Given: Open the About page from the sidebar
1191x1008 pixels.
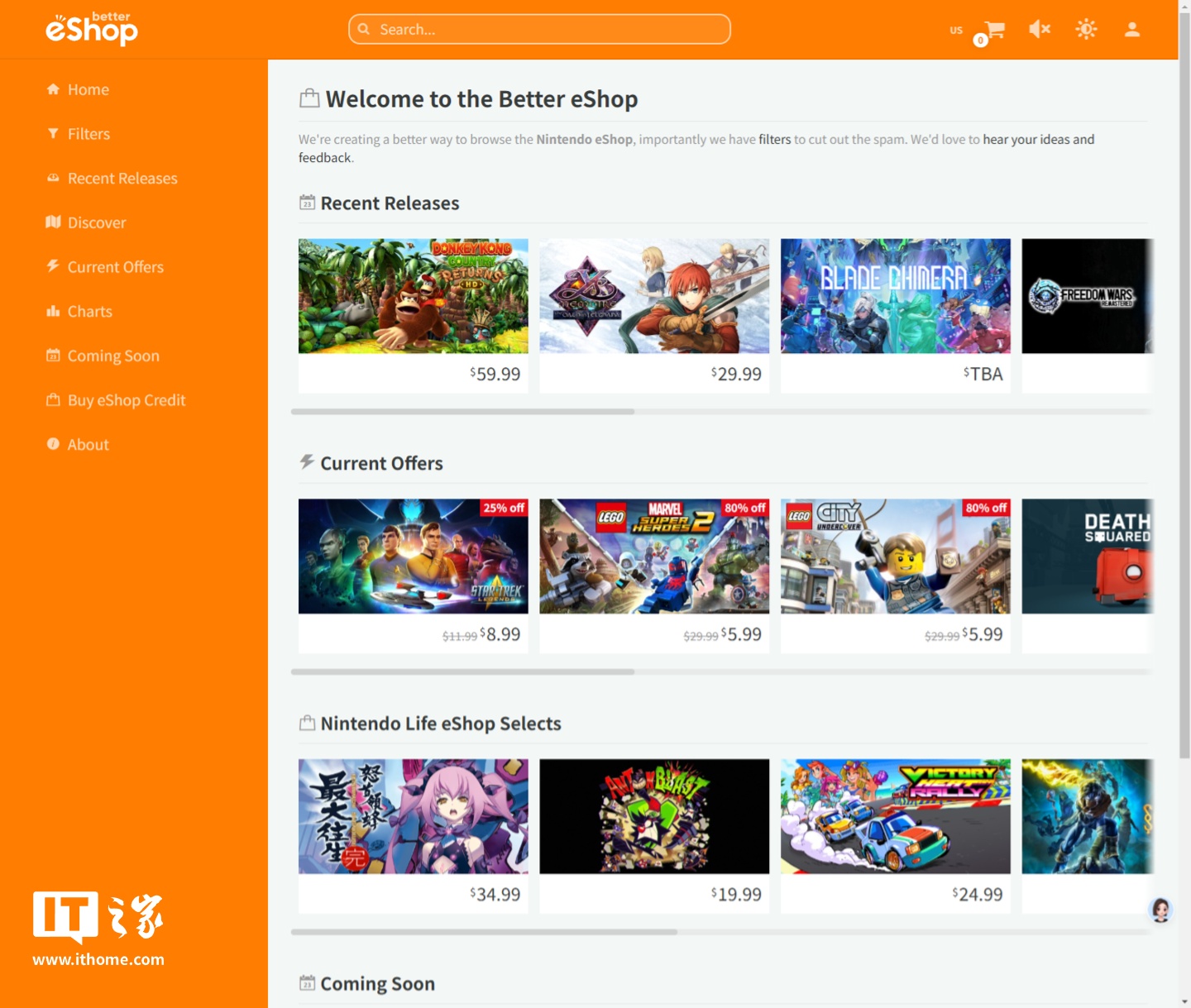Looking at the screenshot, I should click(88, 444).
